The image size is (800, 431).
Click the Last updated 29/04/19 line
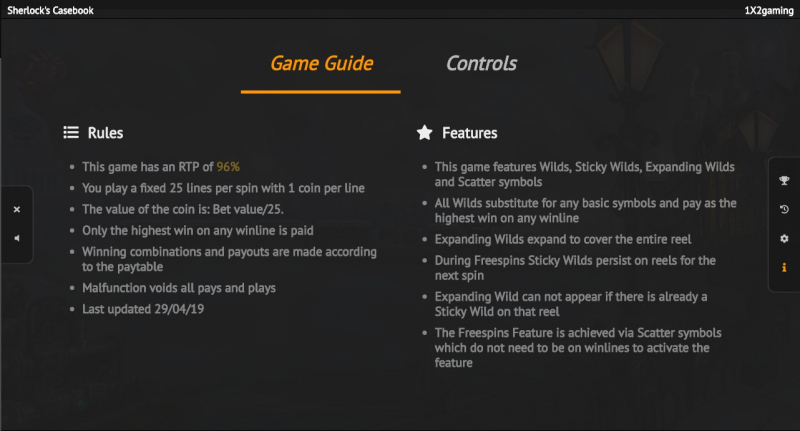pyautogui.click(x=143, y=309)
